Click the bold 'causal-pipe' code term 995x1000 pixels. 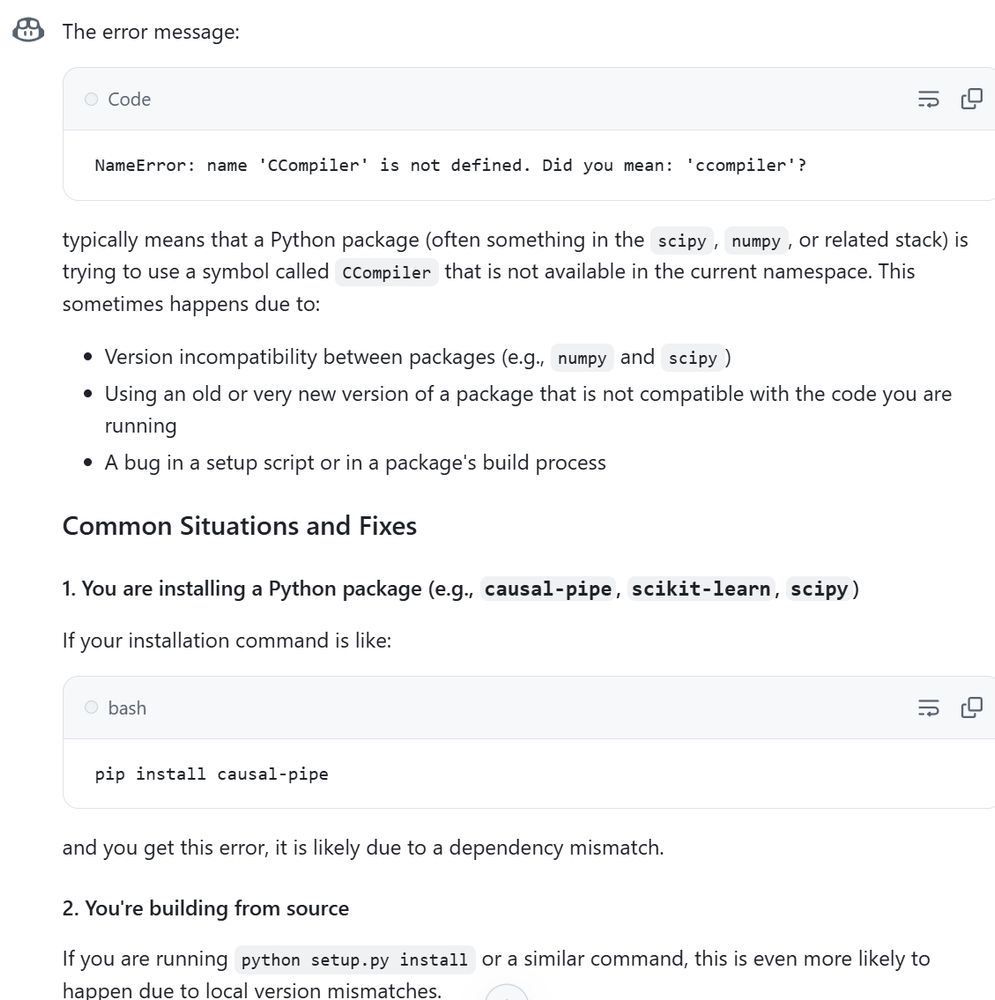[547, 589]
